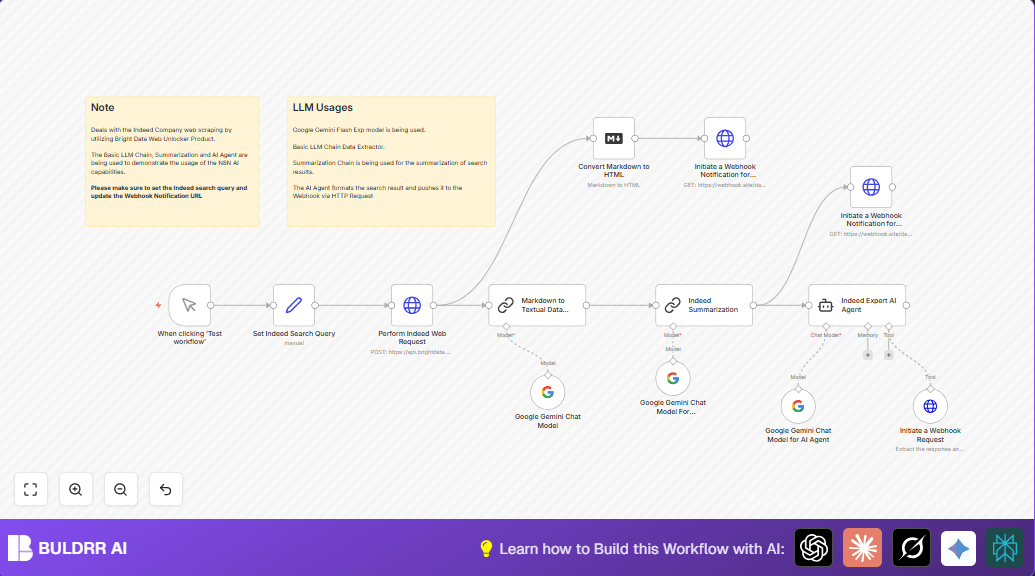The height and width of the screenshot is (576, 1035).
Task: Open Google Gemini Chat Model for AI Agent
Action: pos(798,406)
